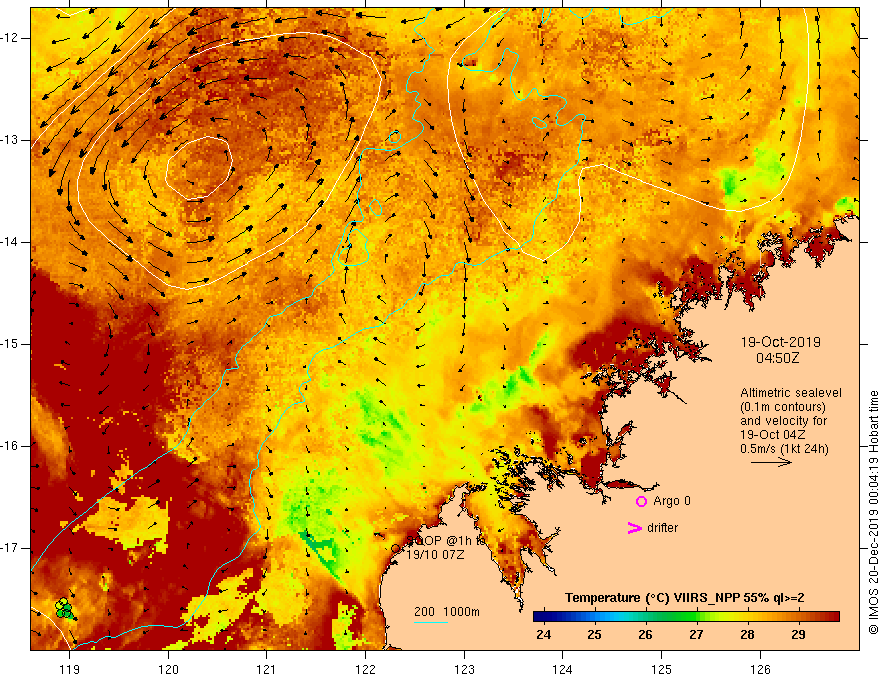
Task: Click the '(0.1m contours)' caption line
Action: tap(783, 407)
